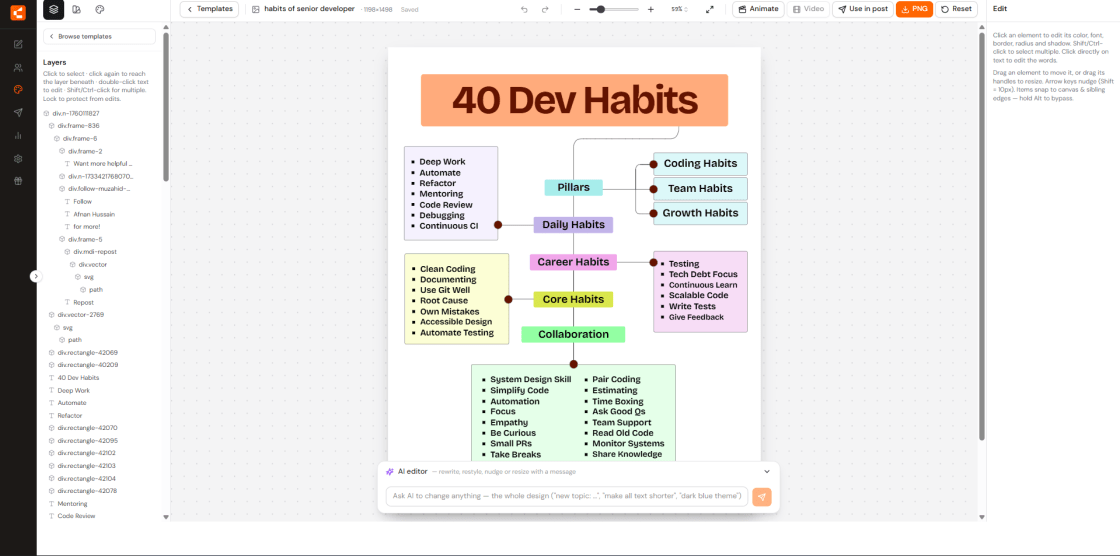Select the Coding Habits box on canvas
Screen dimensions: 1120x556
click(700, 164)
